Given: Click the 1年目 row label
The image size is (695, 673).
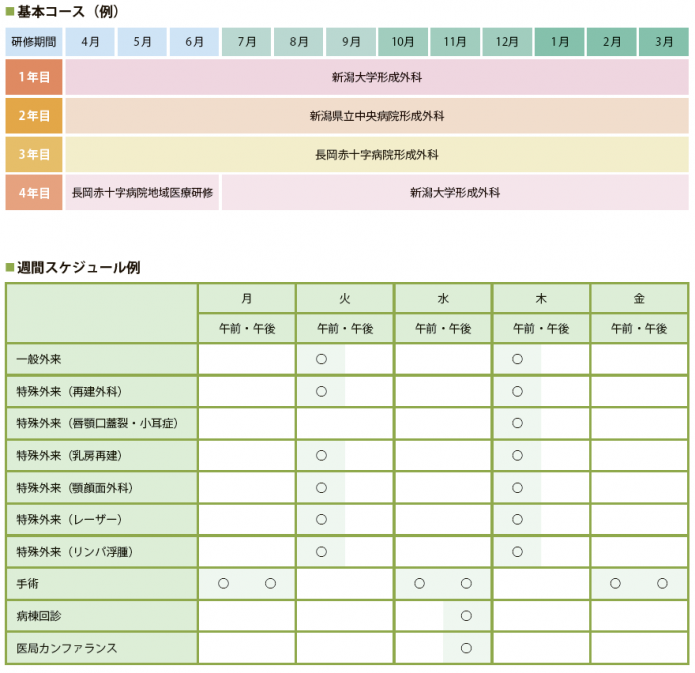Looking at the screenshot, I should [34, 77].
